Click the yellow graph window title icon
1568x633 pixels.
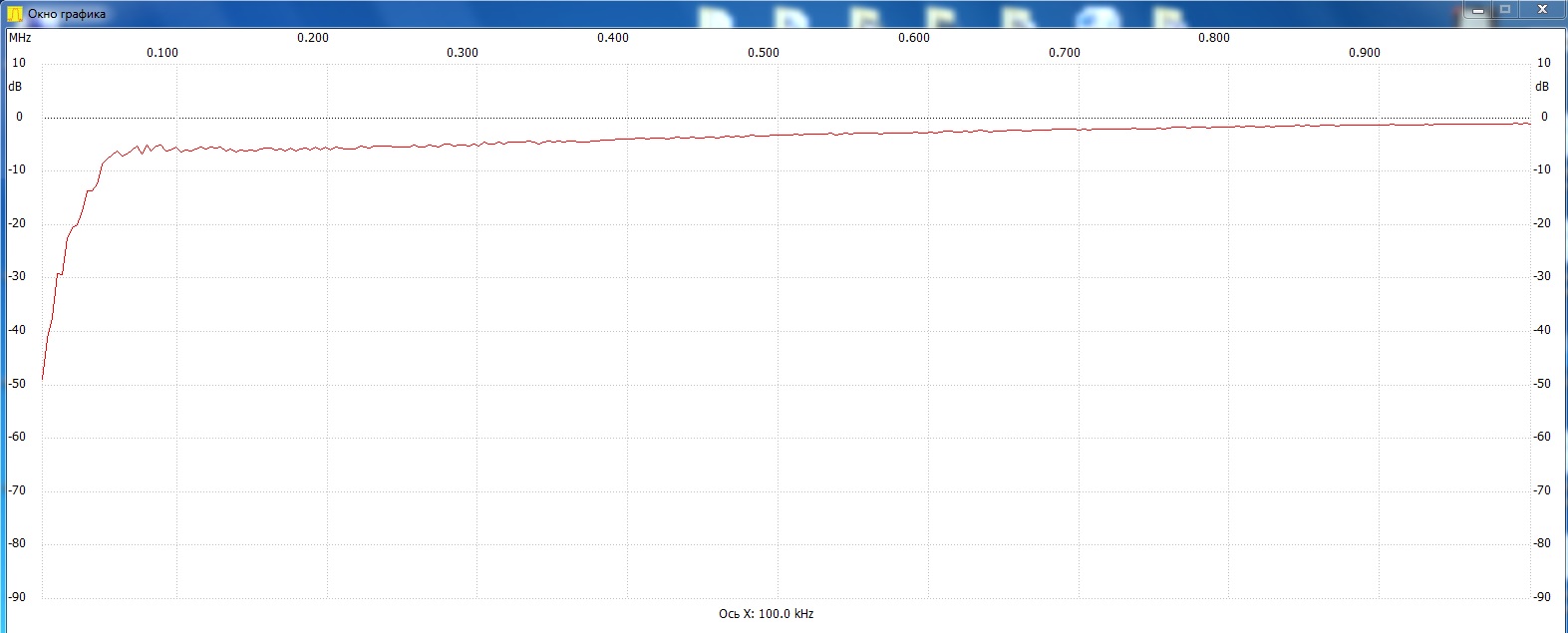click(x=14, y=14)
